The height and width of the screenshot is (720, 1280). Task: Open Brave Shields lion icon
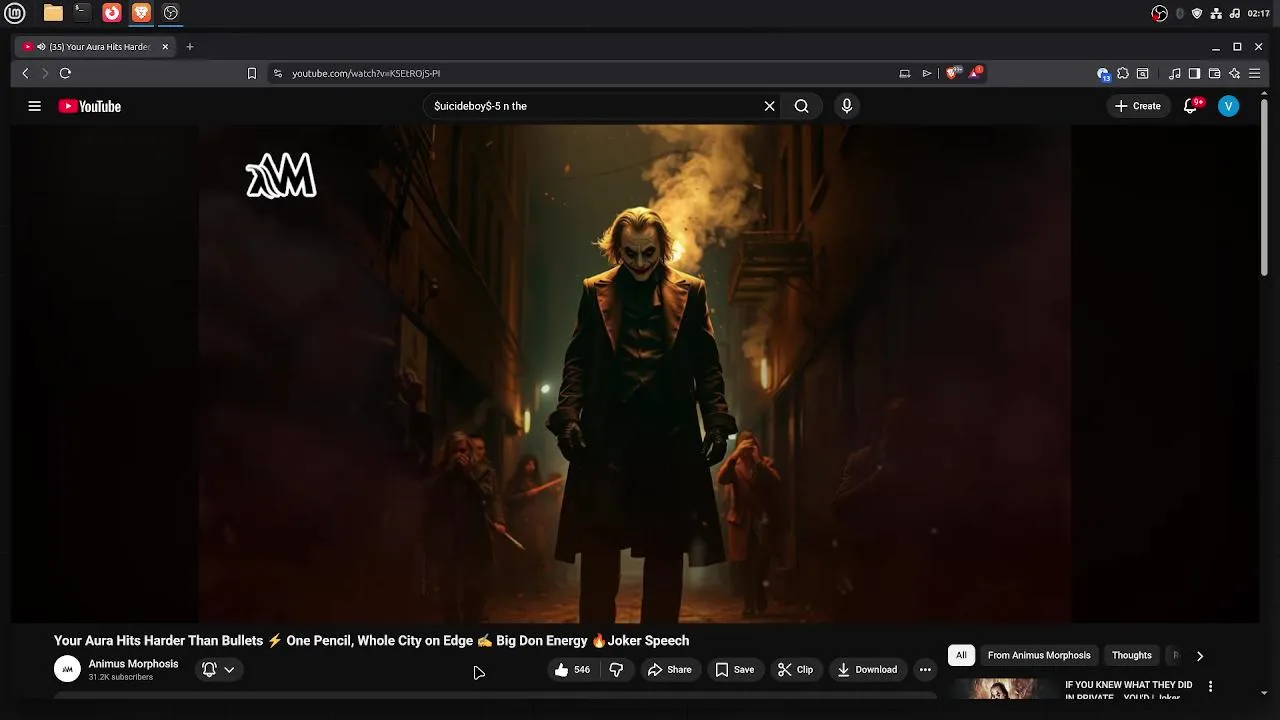952,73
